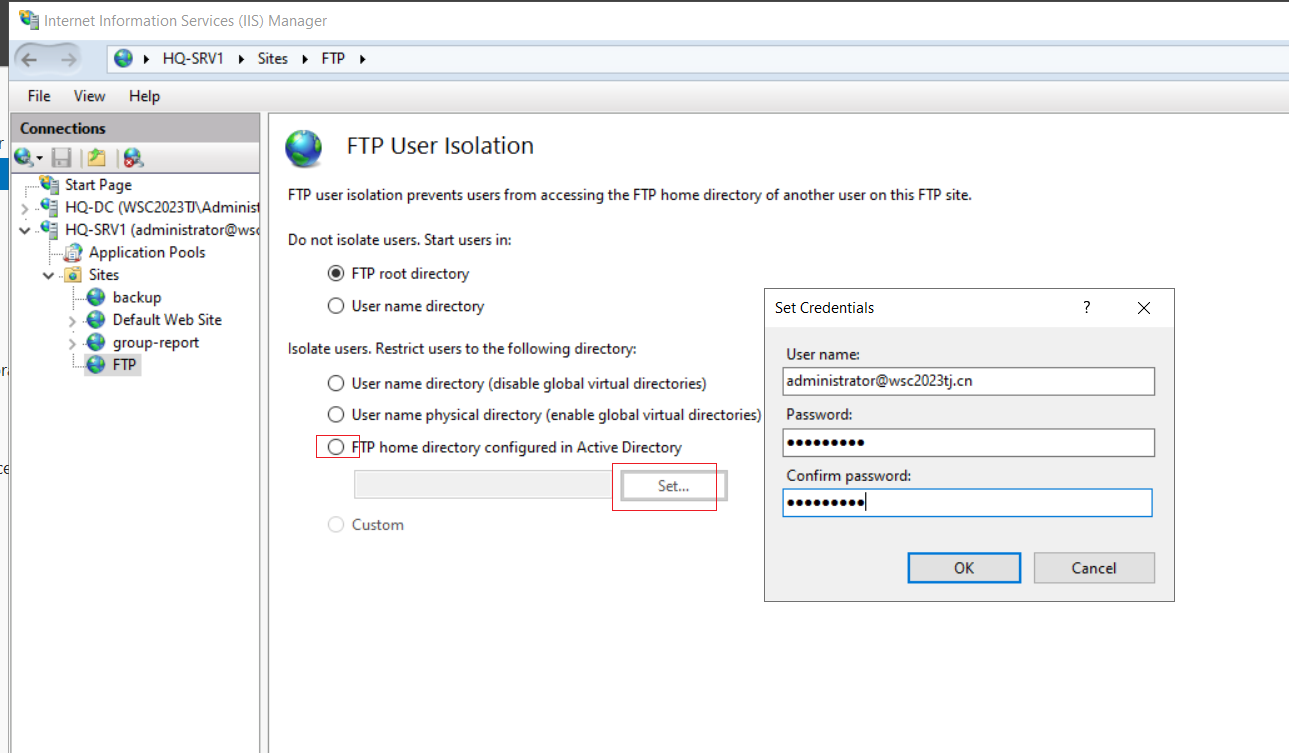Viewport: 1289px width, 753px height.
Task: Expand the HQ-DC server node
Action: point(25,208)
